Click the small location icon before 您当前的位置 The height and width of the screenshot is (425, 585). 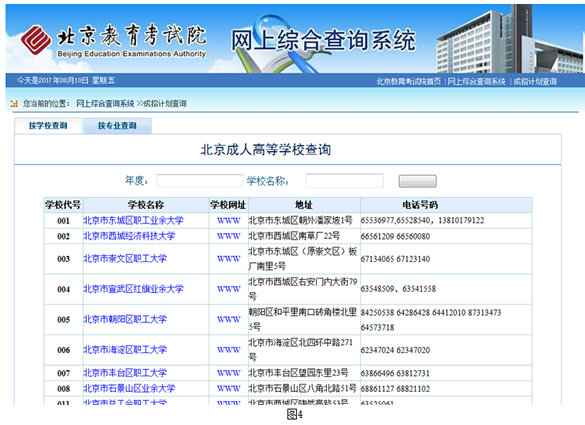[x=15, y=103]
